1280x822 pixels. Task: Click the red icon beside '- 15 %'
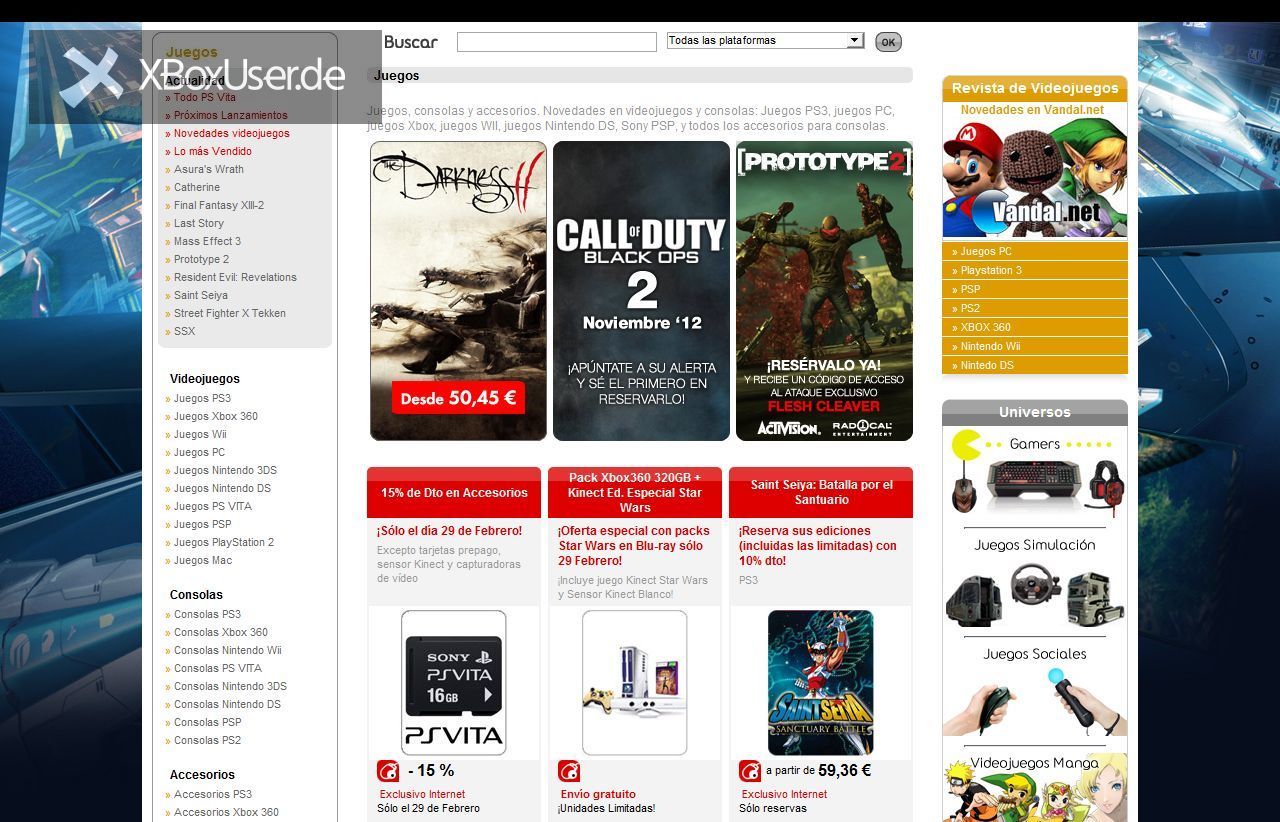tap(388, 771)
